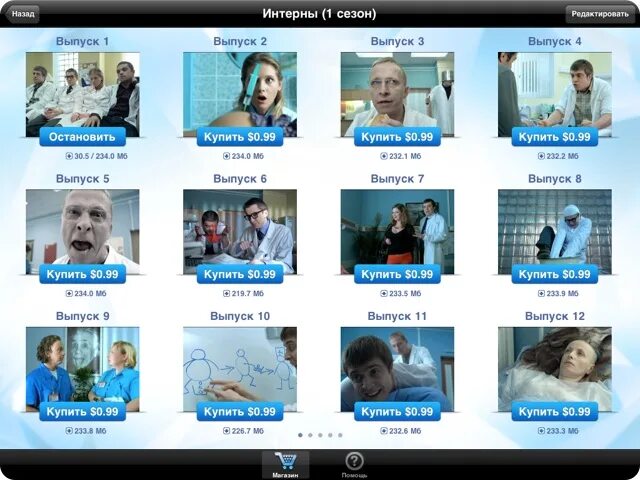The width and height of the screenshot is (640, 480).
Task: Open the Помощь help tab
Action: click(x=354, y=465)
